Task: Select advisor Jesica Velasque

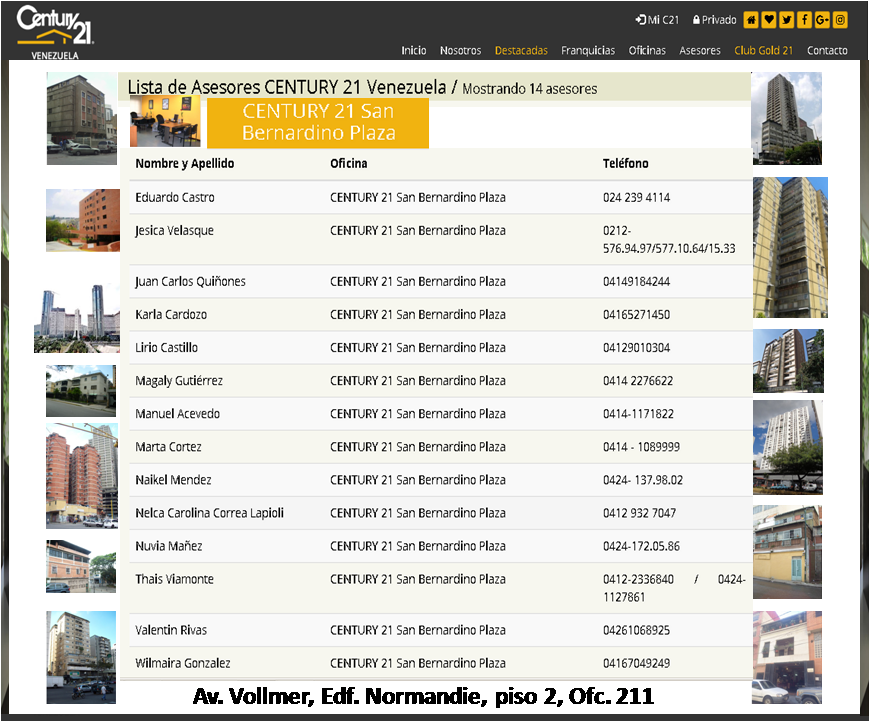Action: [x=174, y=231]
